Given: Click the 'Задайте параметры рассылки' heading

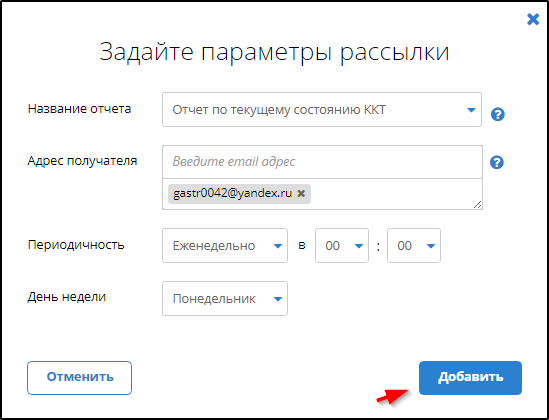Looking at the screenshot, I should (274, 52).
